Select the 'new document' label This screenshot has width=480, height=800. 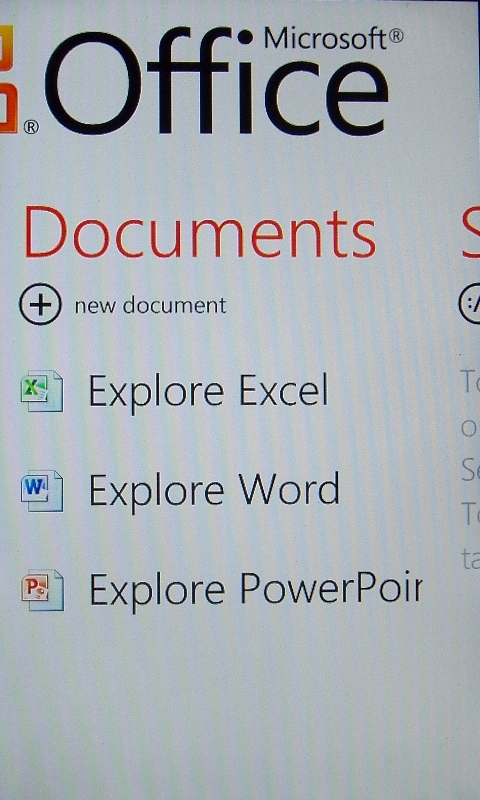pyautogui.click(x=150, y=305)
